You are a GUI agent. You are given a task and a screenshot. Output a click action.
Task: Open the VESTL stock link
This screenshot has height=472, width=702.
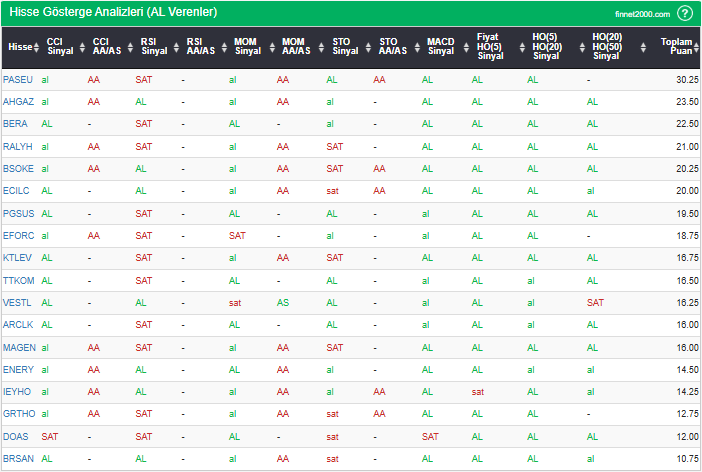pyautogui.click(x=17, y=303)
